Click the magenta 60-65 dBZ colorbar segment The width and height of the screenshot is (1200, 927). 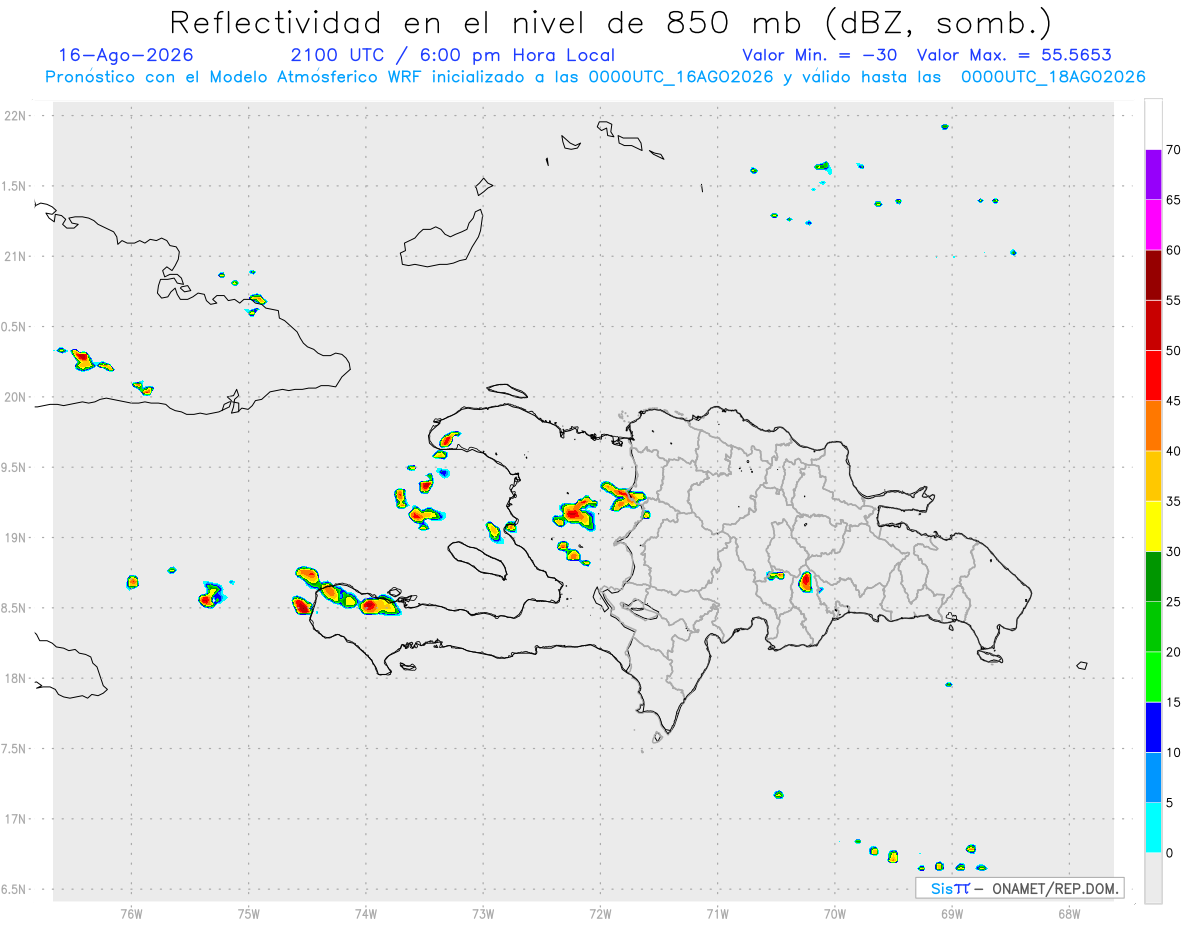pyautogui.click(x=1153, y=225)
